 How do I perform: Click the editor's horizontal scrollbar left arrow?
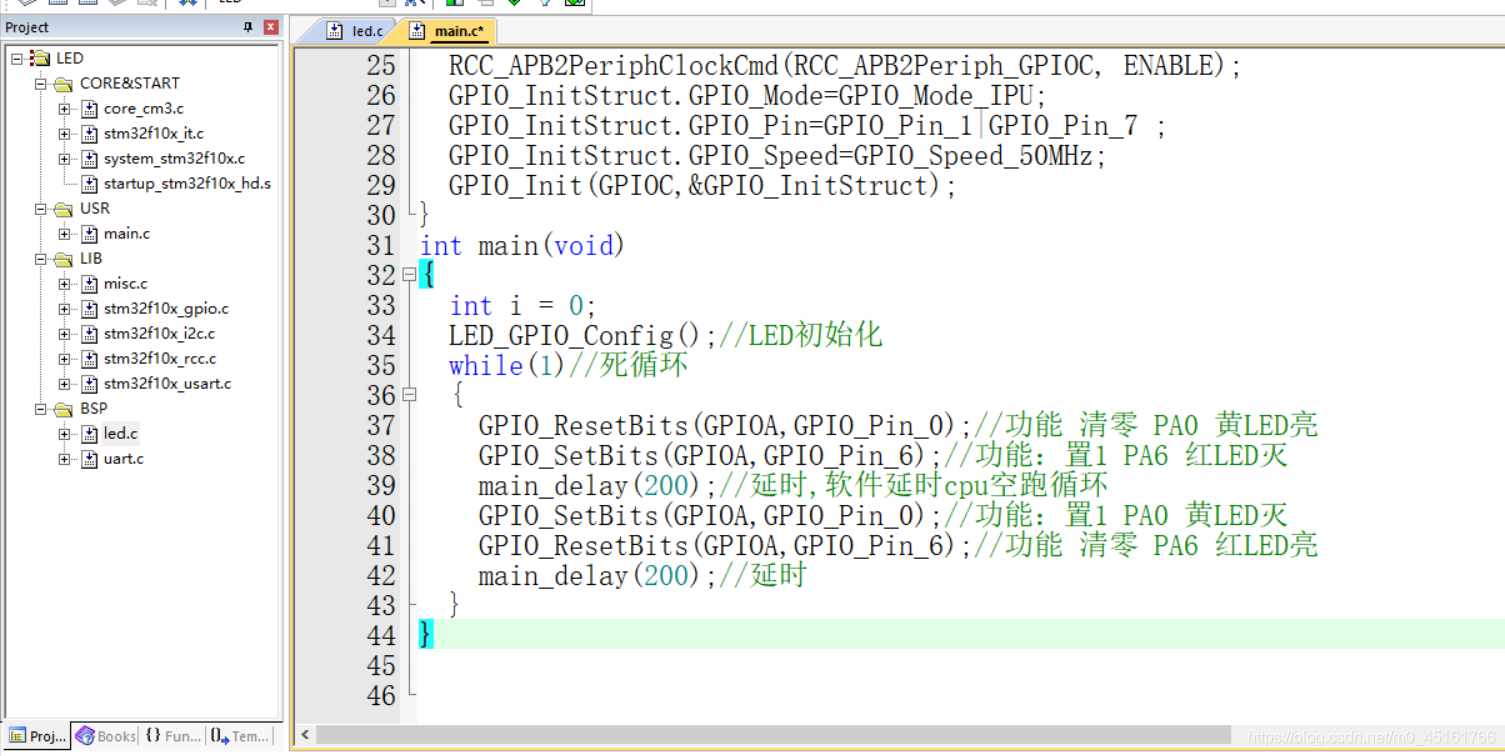[x=306, y=735]
